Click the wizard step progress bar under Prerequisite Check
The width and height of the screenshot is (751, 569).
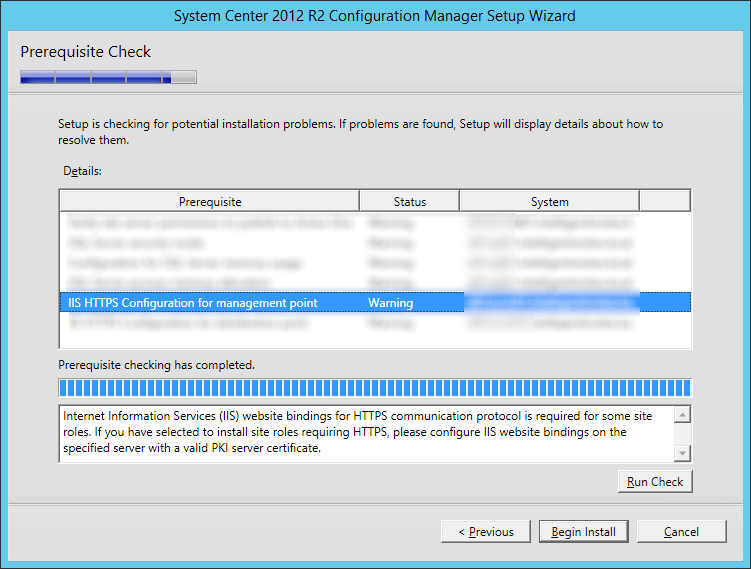(x=108, y=77)
